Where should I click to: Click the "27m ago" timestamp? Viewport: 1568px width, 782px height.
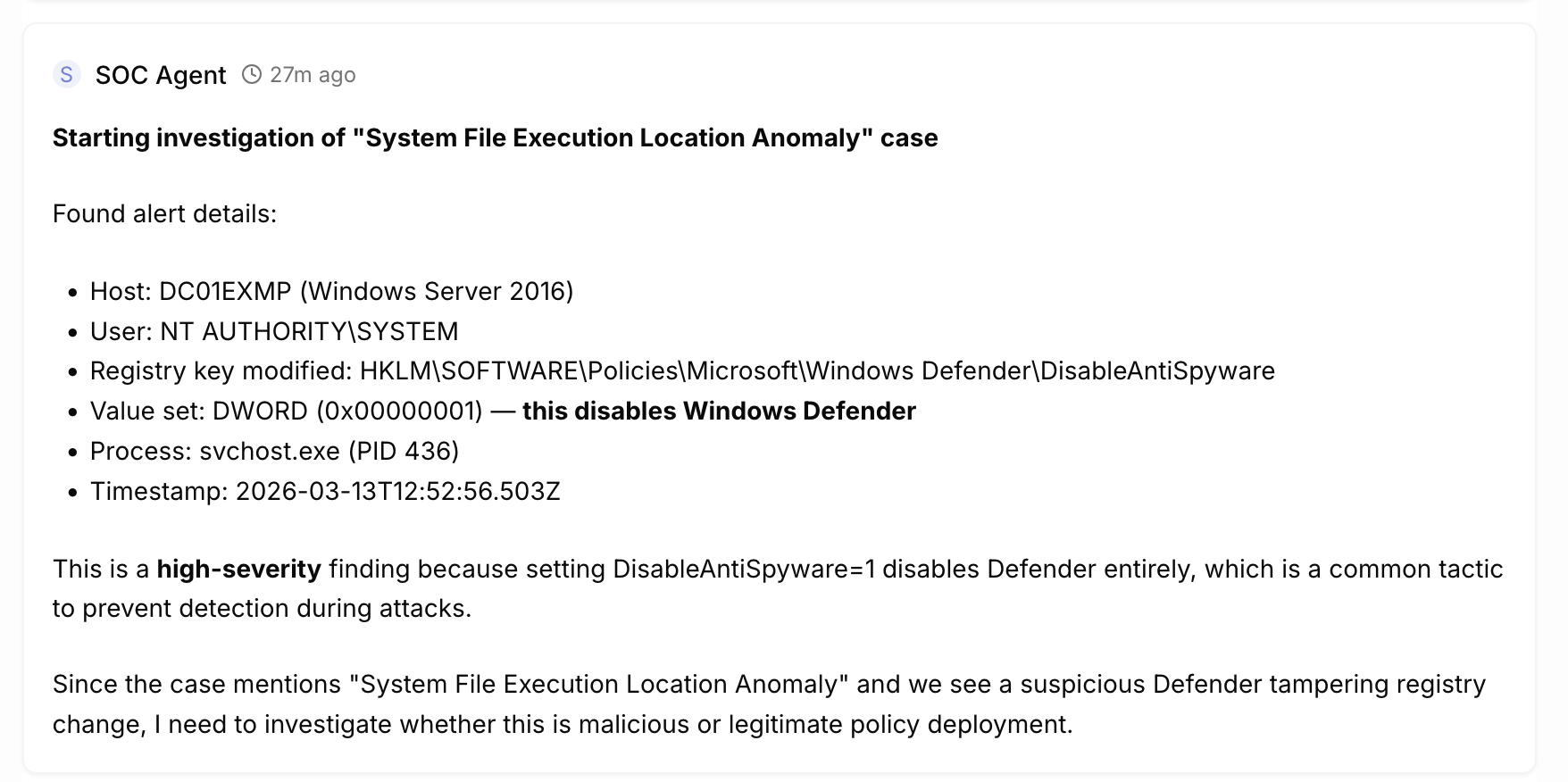tap(313, 75)
